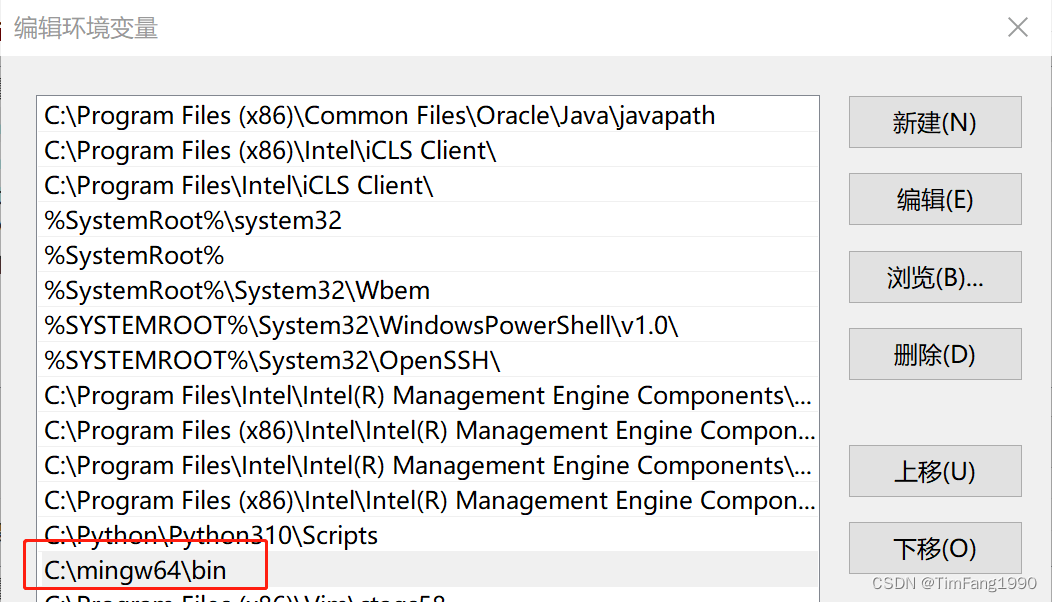
Task: Click the 下移(O) button
Action: [934, 548]
